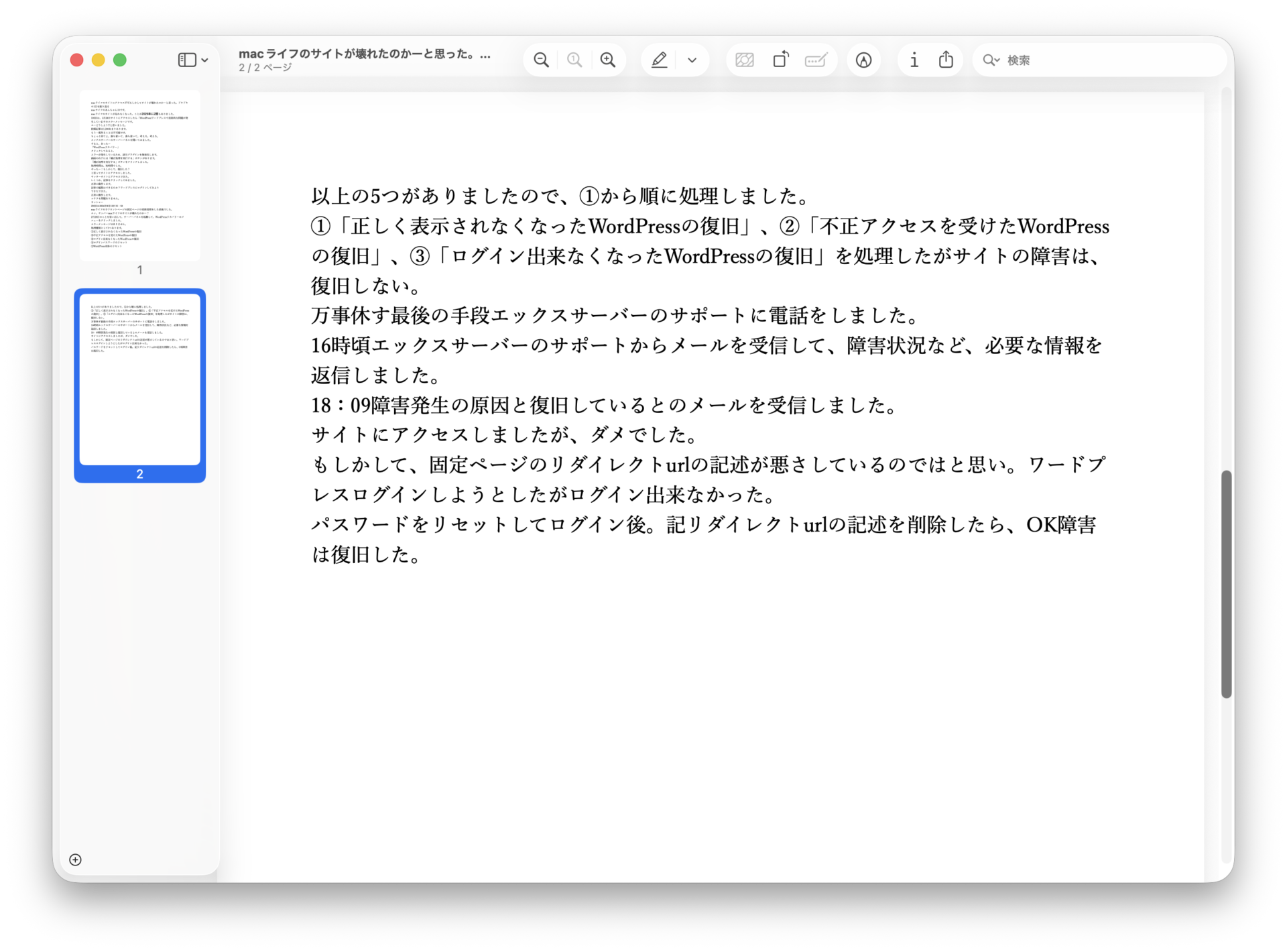
Task: Select the highlight pen tool
Action: [x=660, y=60]
